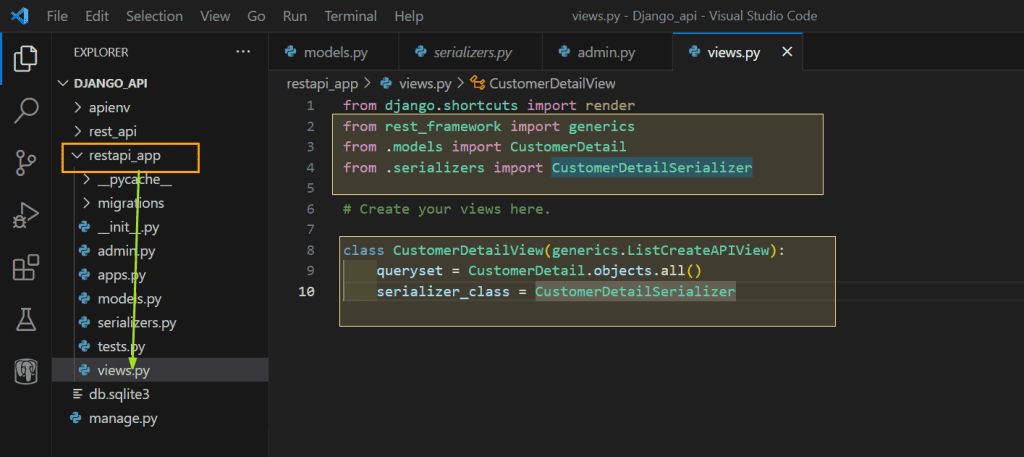Click the CustomerDetailView breadcrumb class icon

pyautogui.click(x=478, y=83)
